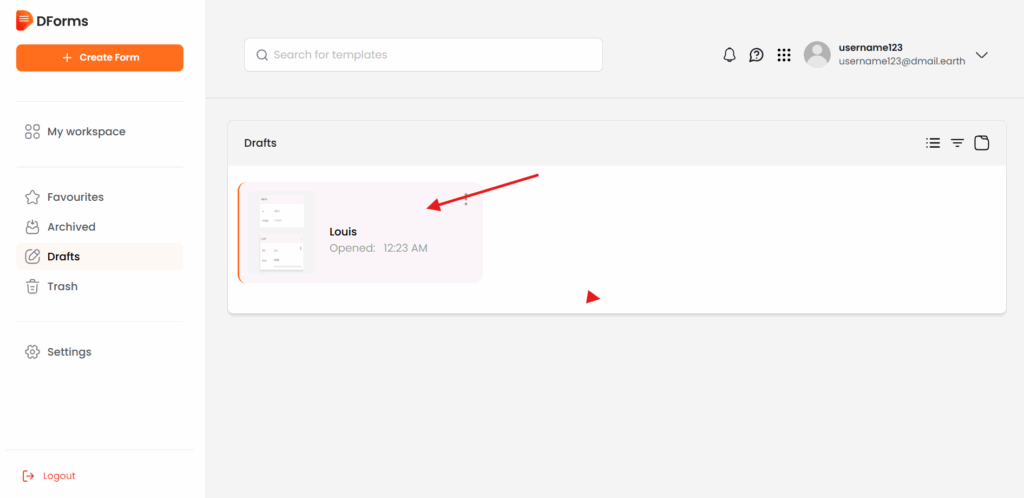Go to My workspace

click(86, 132)
